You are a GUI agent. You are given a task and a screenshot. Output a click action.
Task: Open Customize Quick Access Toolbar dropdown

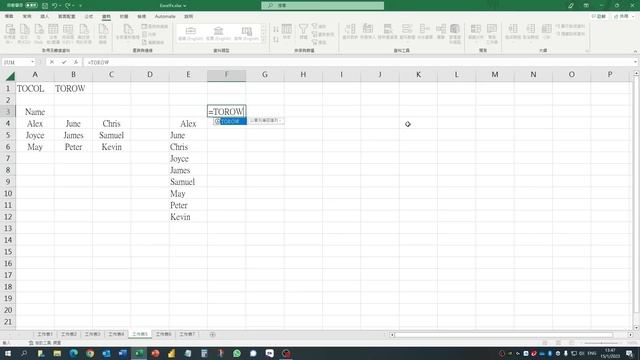[x=80, y=6]
